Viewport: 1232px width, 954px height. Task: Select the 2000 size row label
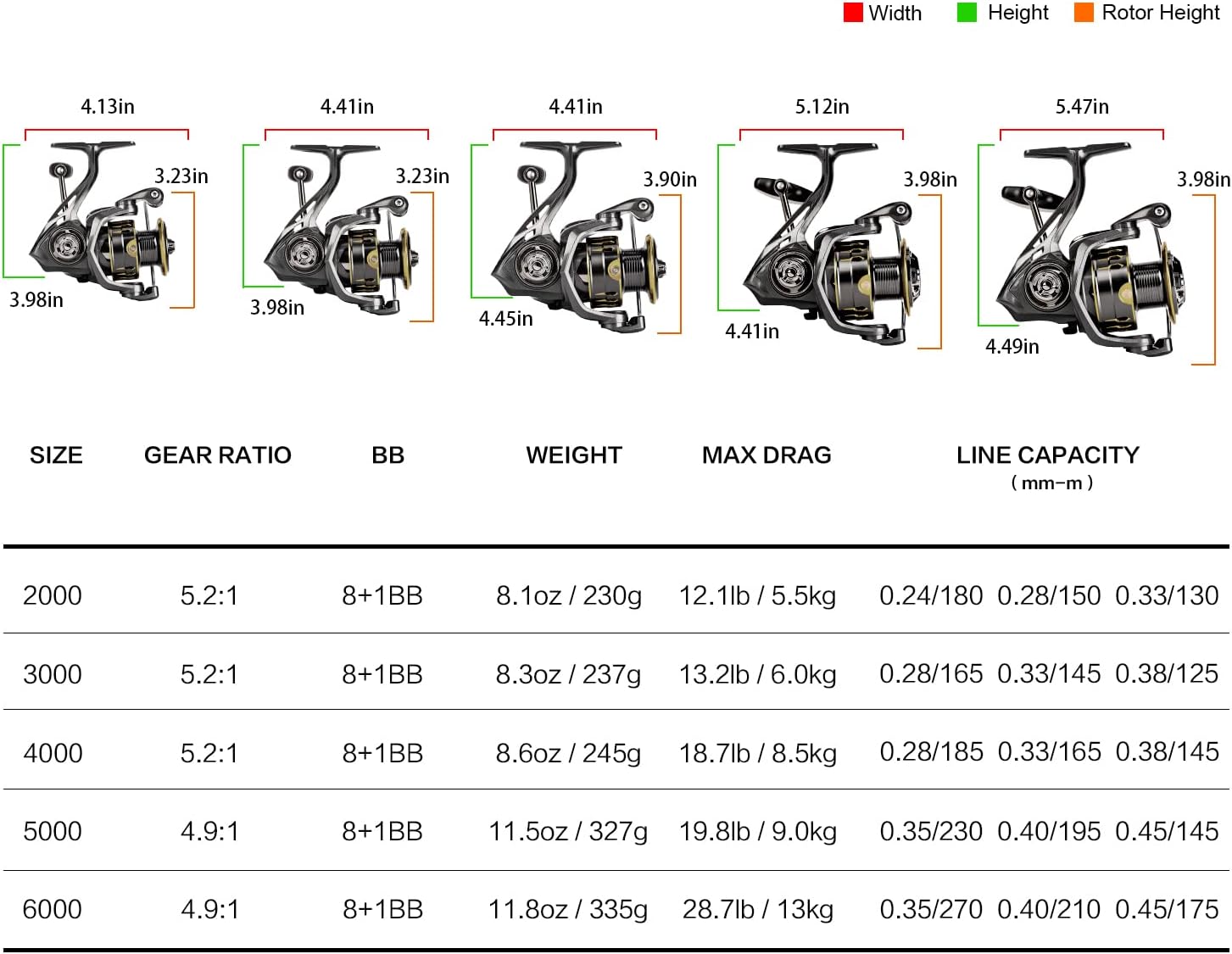(x=53, y=595)
